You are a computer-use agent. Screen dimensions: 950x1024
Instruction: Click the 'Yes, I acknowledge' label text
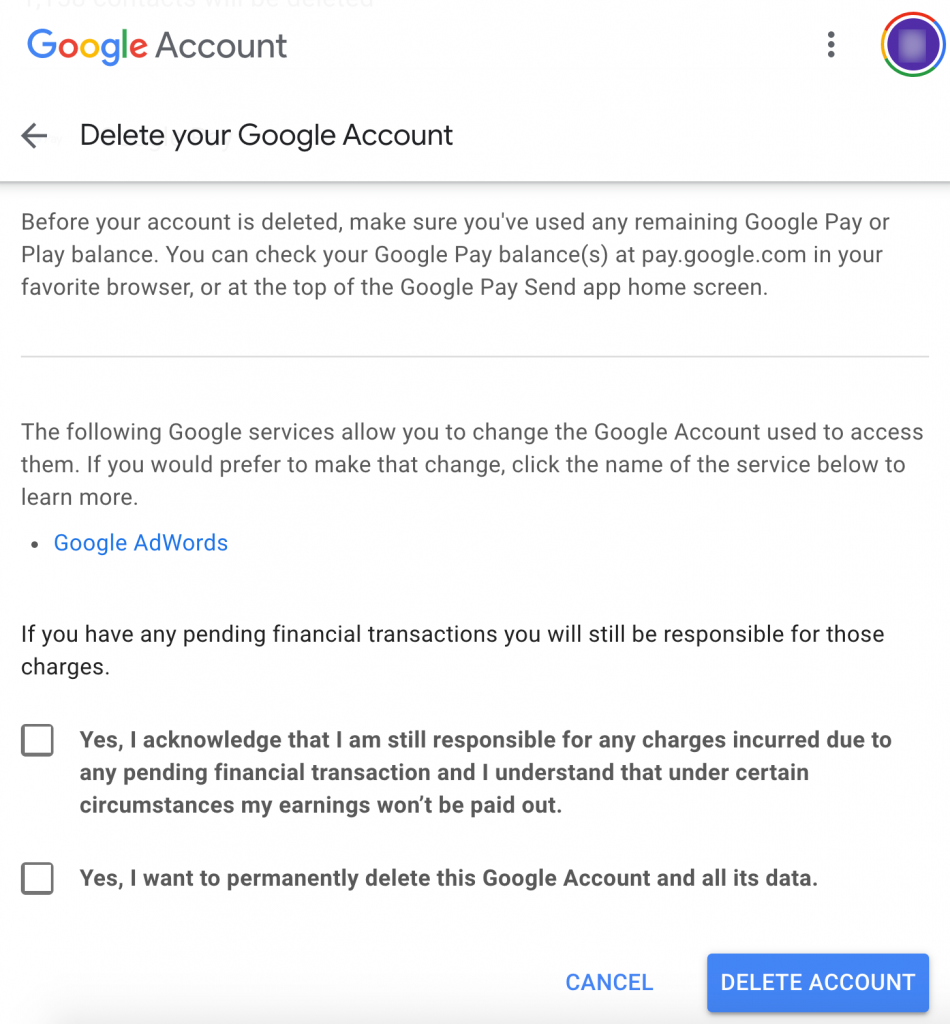[485, 772]
